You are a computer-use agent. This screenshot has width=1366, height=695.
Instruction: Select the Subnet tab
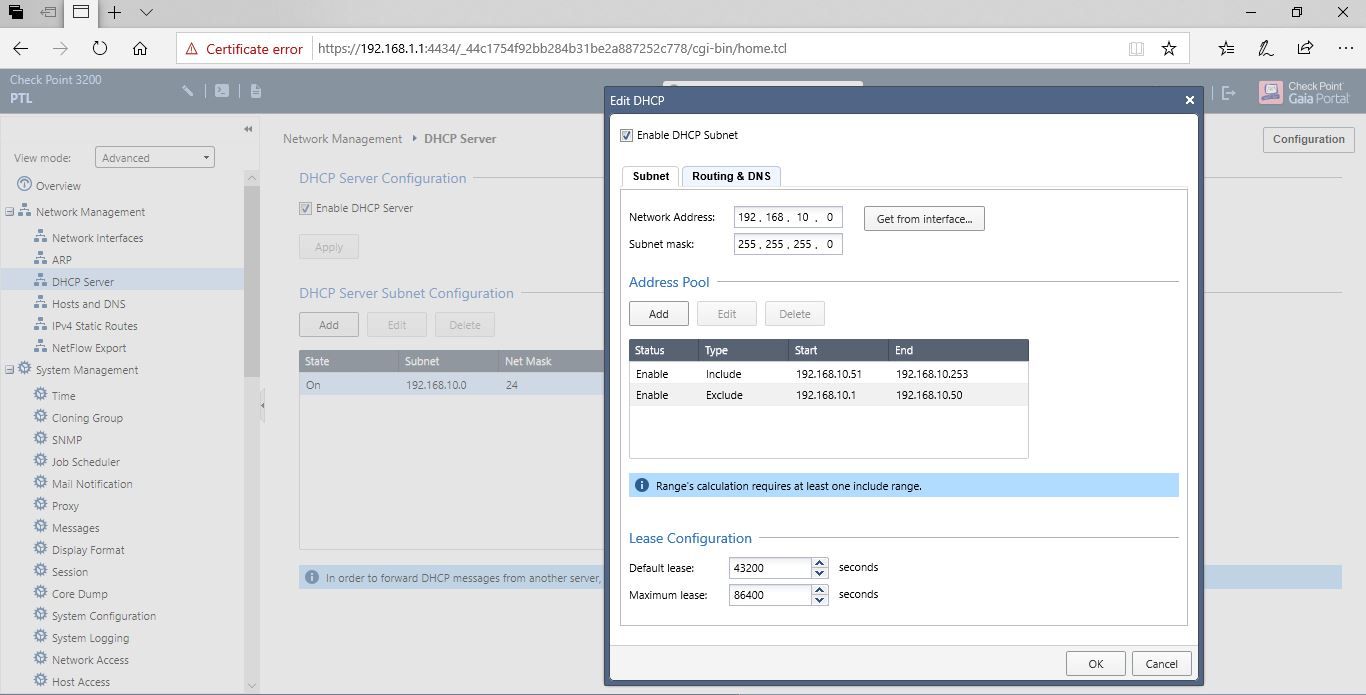[650, 176]
